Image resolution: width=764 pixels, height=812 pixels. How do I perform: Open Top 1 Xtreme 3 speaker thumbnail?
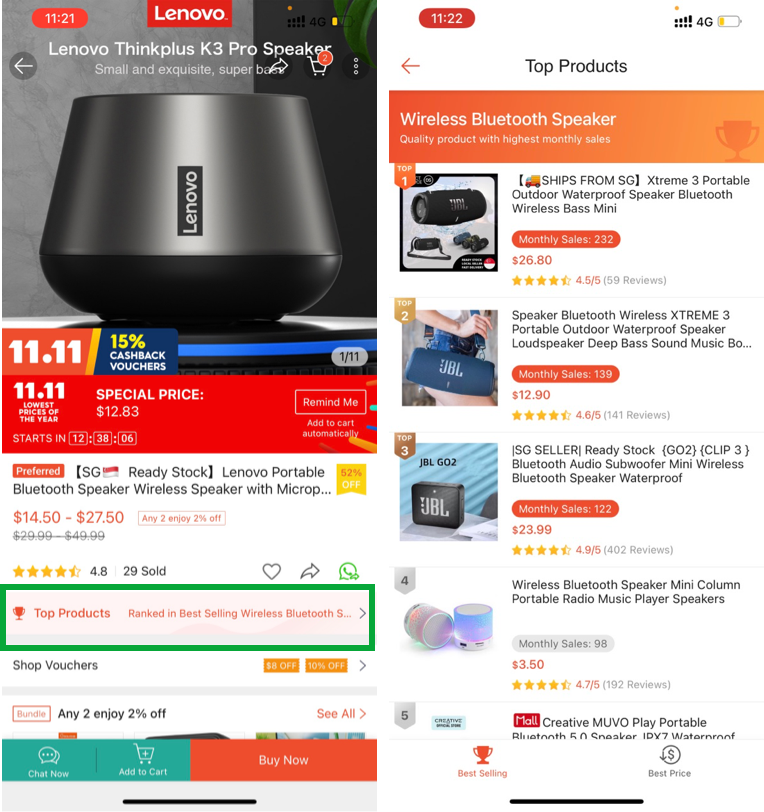tap(449, 222)
